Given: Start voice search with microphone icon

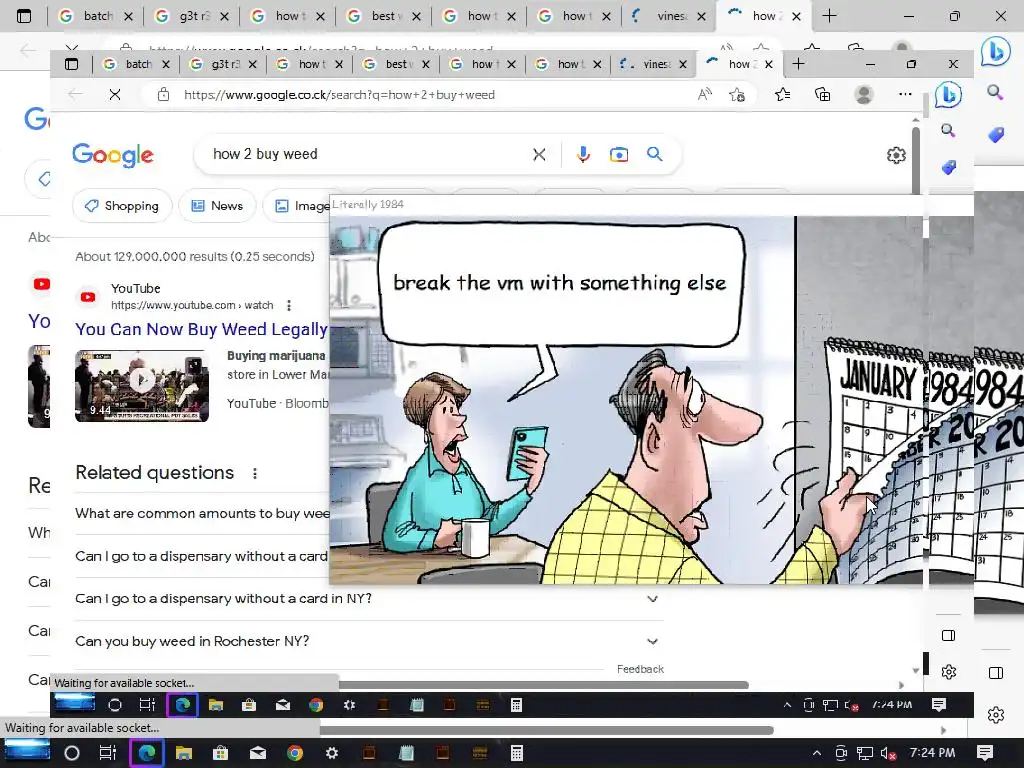Looking at the screenshot, I should [583, 154].
